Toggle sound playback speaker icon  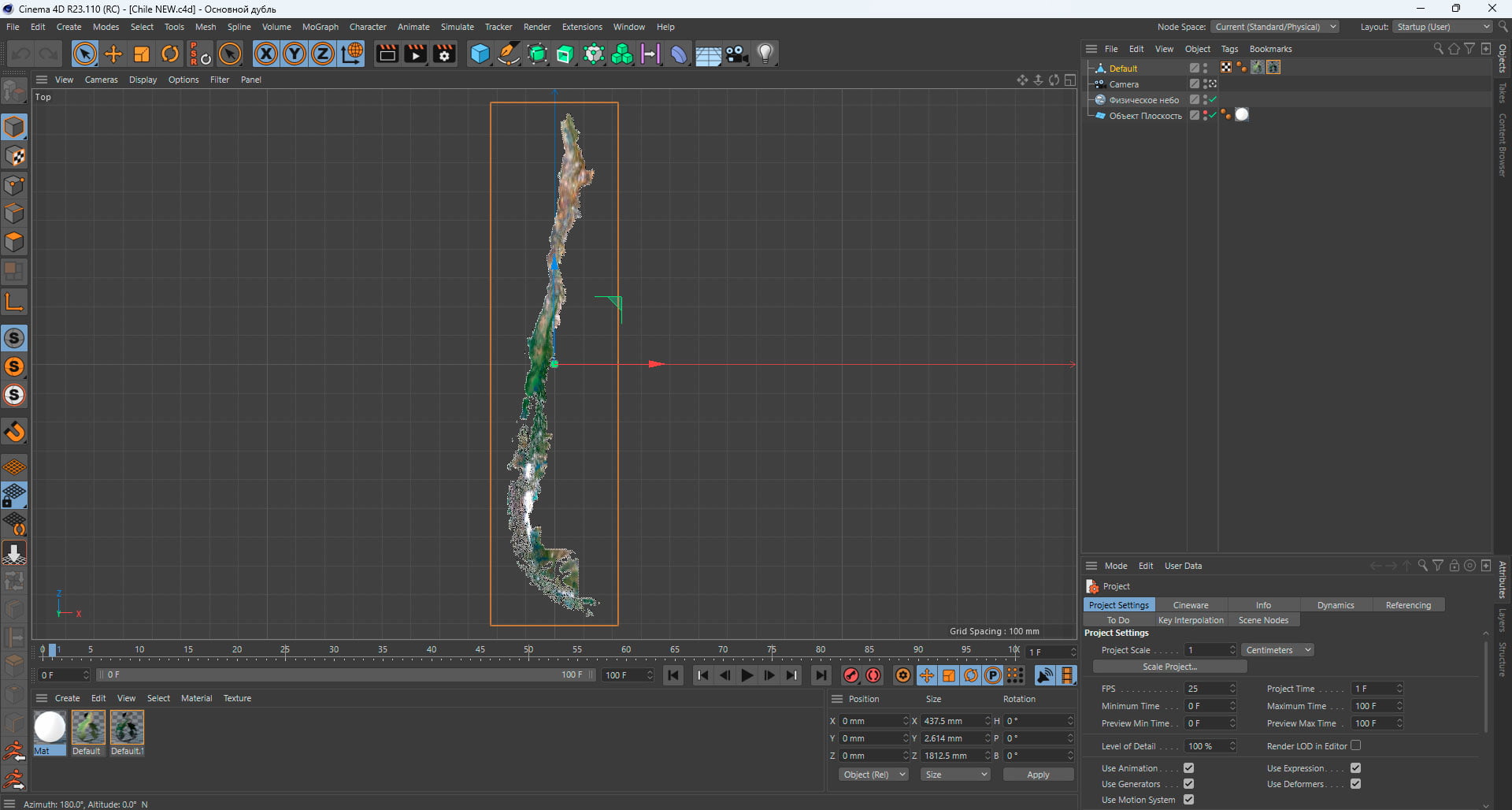[1045, 675]
